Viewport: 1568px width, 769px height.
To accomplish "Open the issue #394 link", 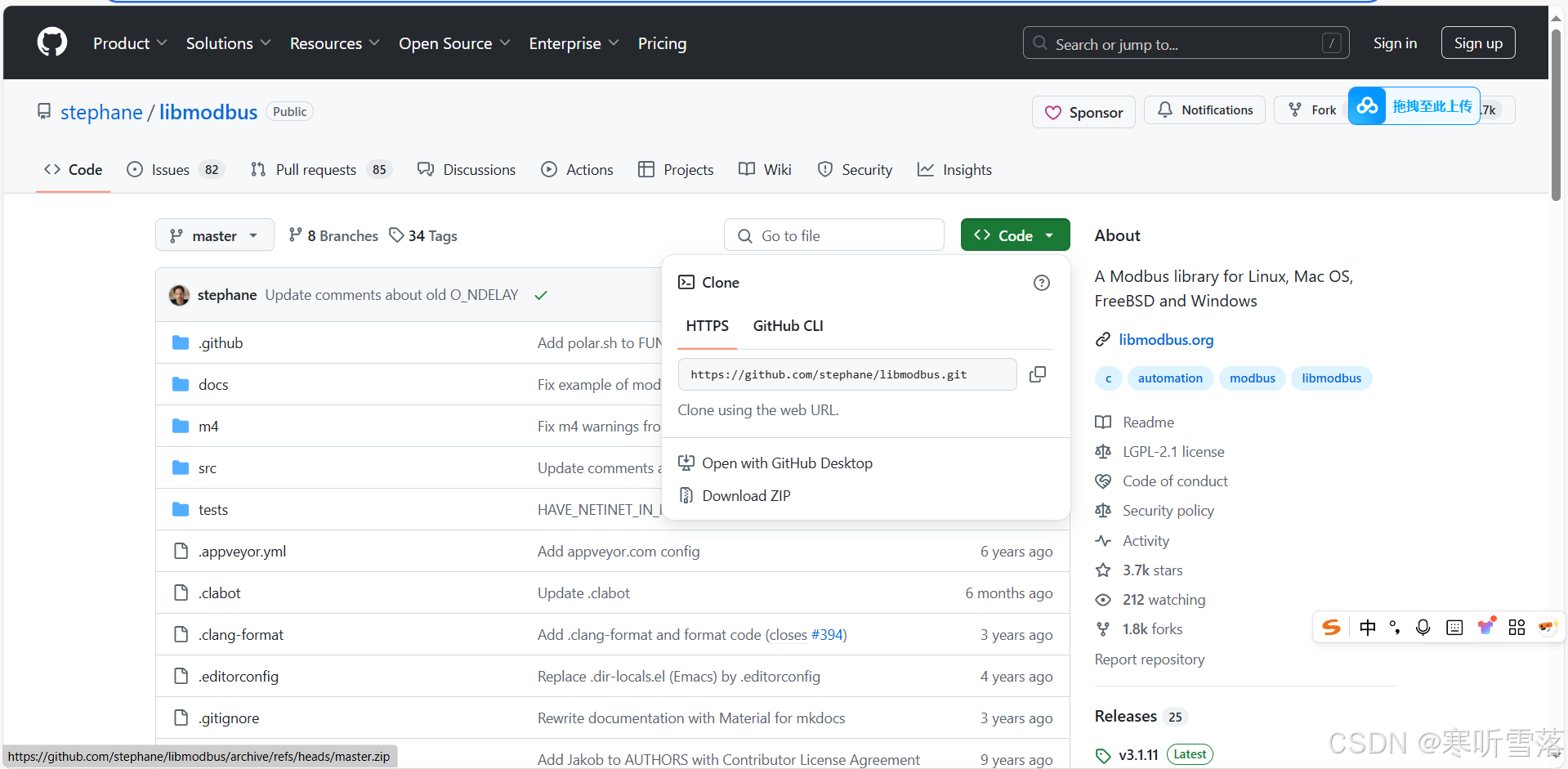I will 826,635.
